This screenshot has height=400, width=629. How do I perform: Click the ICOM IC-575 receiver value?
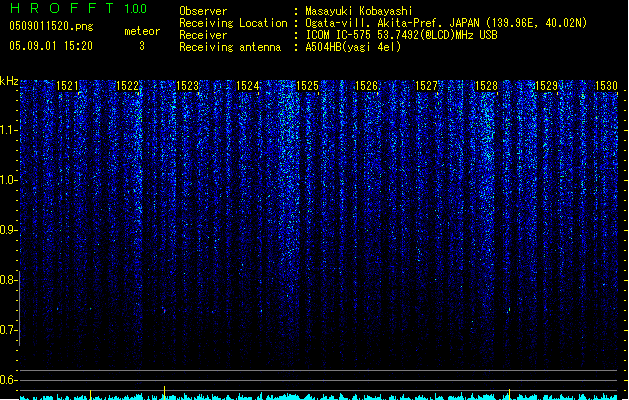(401, 35)
